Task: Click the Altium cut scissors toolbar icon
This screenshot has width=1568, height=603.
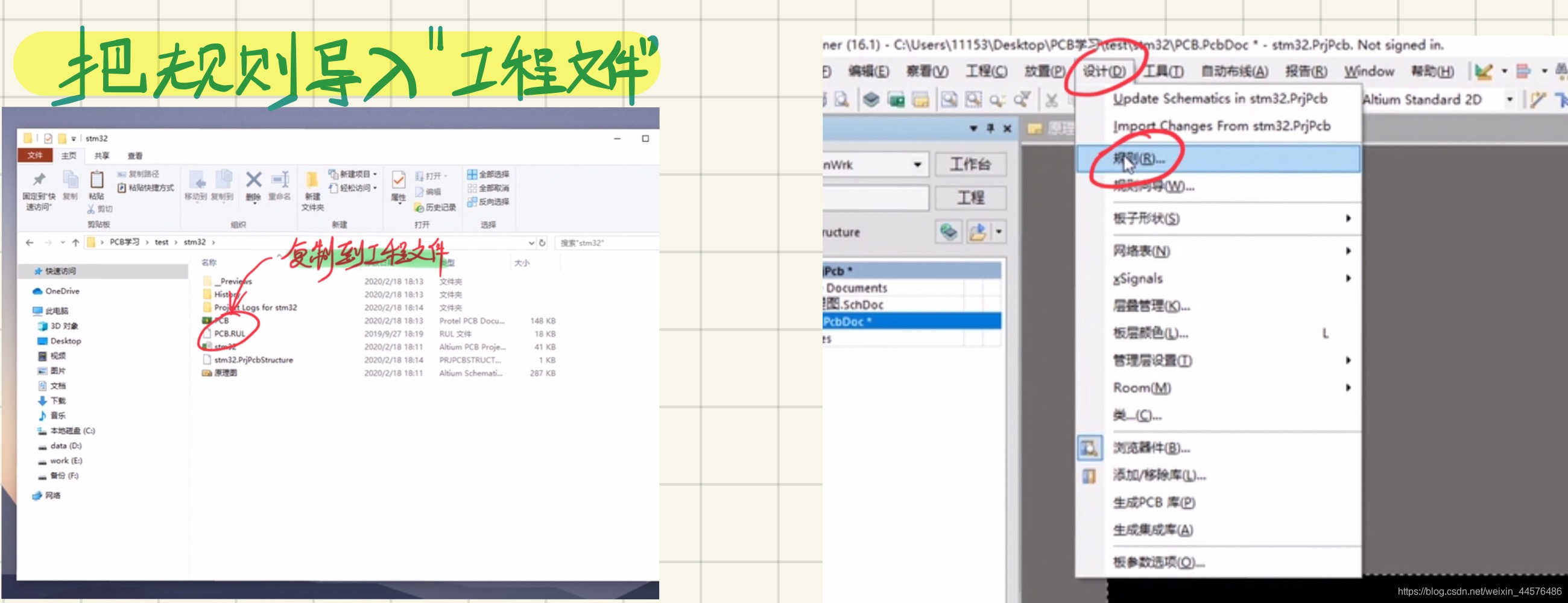Action: [1051, 99]
